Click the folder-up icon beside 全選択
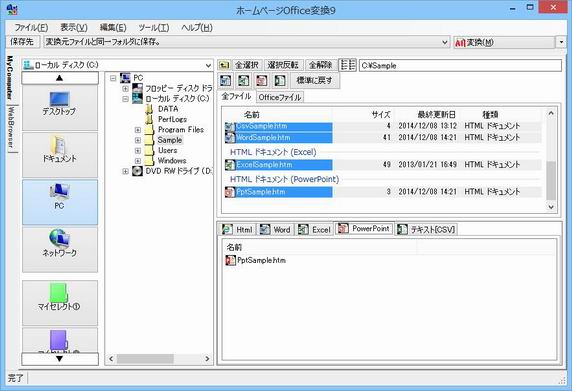The height and width of the screenshot is (391, 572). (x=224, y=65)
